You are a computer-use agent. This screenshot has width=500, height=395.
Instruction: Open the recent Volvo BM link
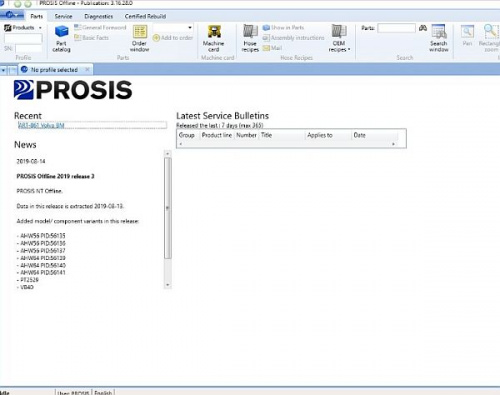tap(41, 125)
